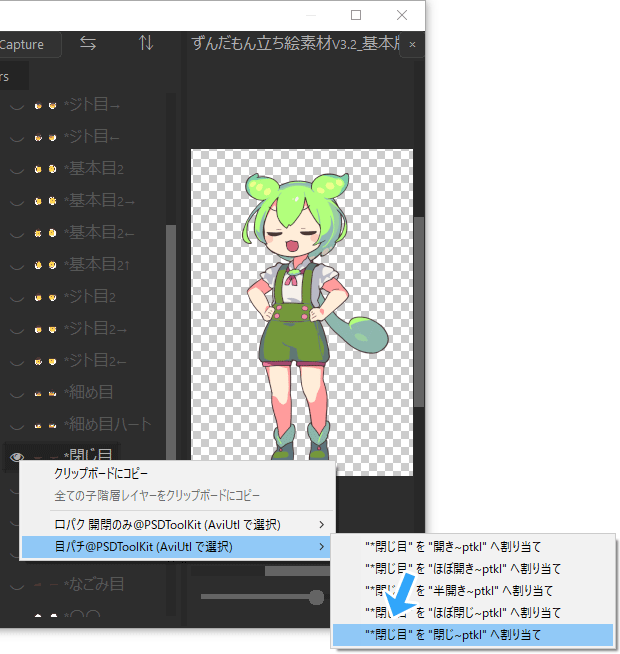The width and height of the screenshot is (620, 654).
Task: Select the *ジト目2← layer name
Action: click(95, 361)
